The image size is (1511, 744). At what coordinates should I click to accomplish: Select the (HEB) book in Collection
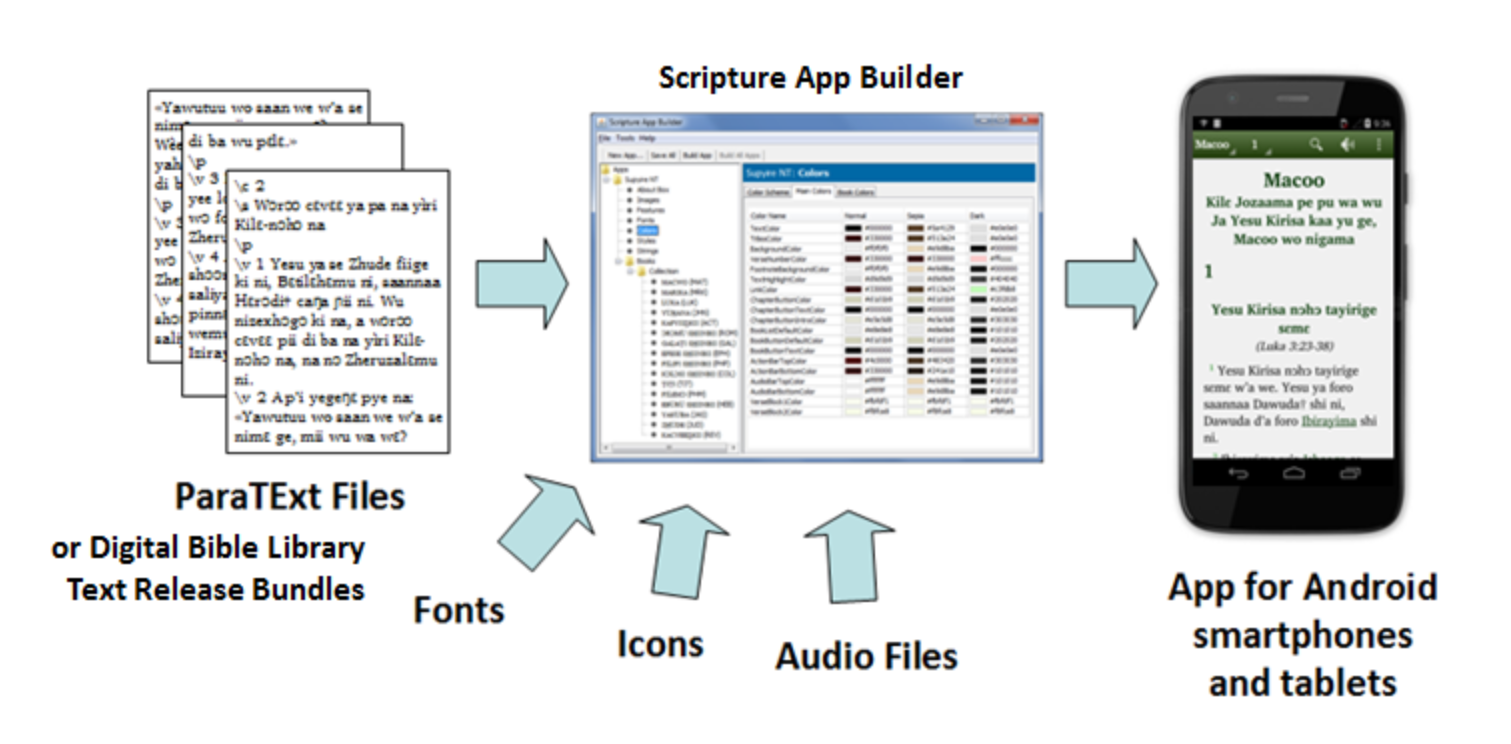pyautogui.click(x=697, y=404)
